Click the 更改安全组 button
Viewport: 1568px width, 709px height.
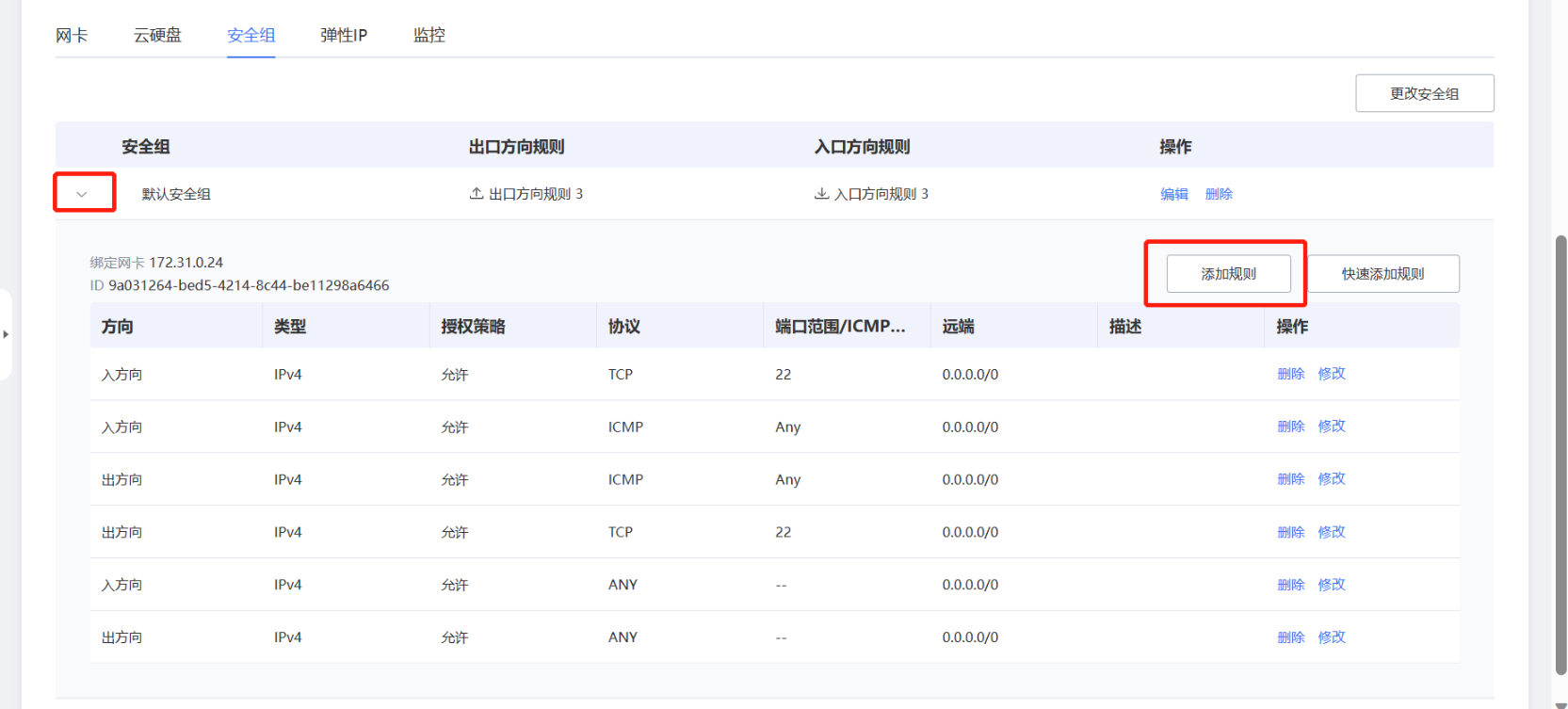point(1424,93)
